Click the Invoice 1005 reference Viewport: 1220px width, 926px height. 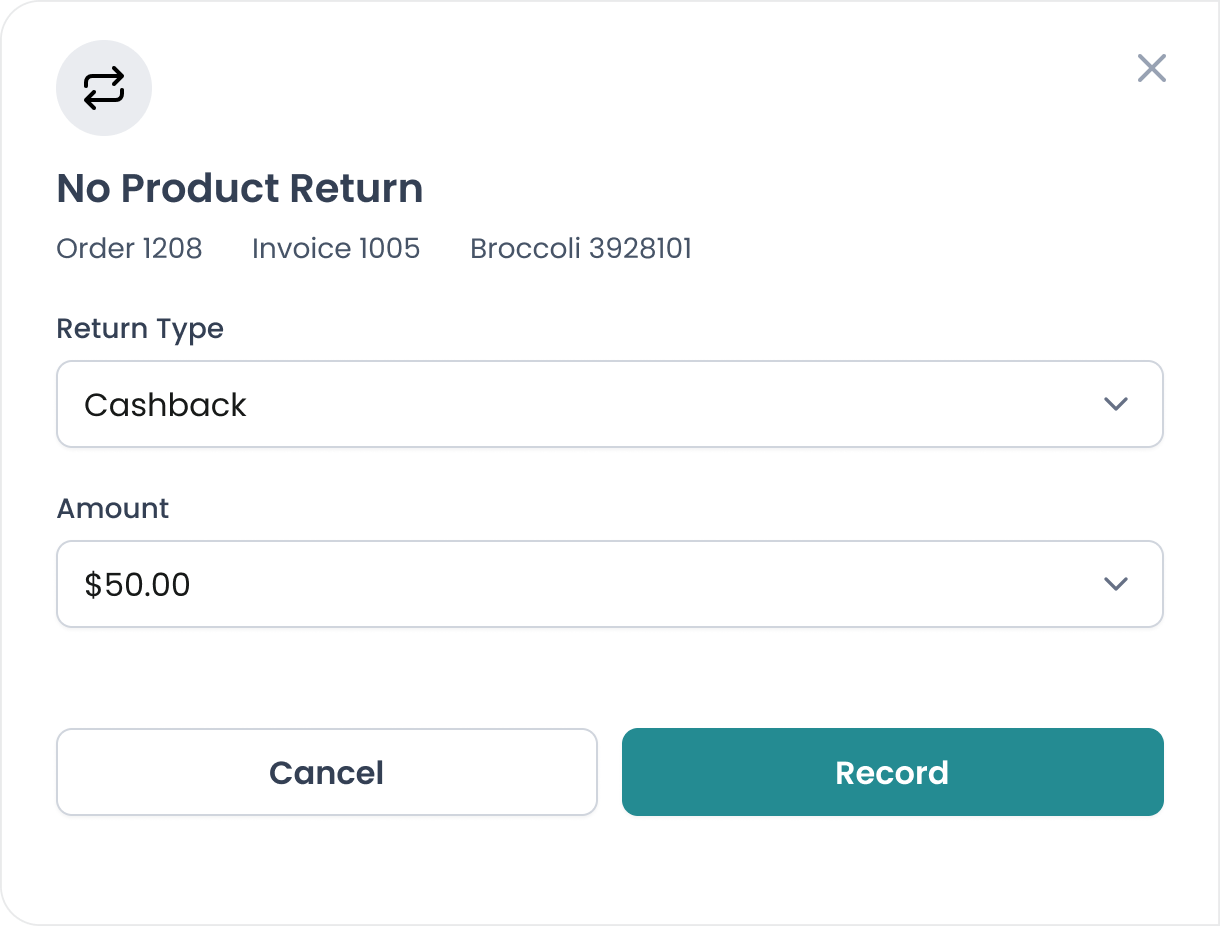[x=335, y=248]
